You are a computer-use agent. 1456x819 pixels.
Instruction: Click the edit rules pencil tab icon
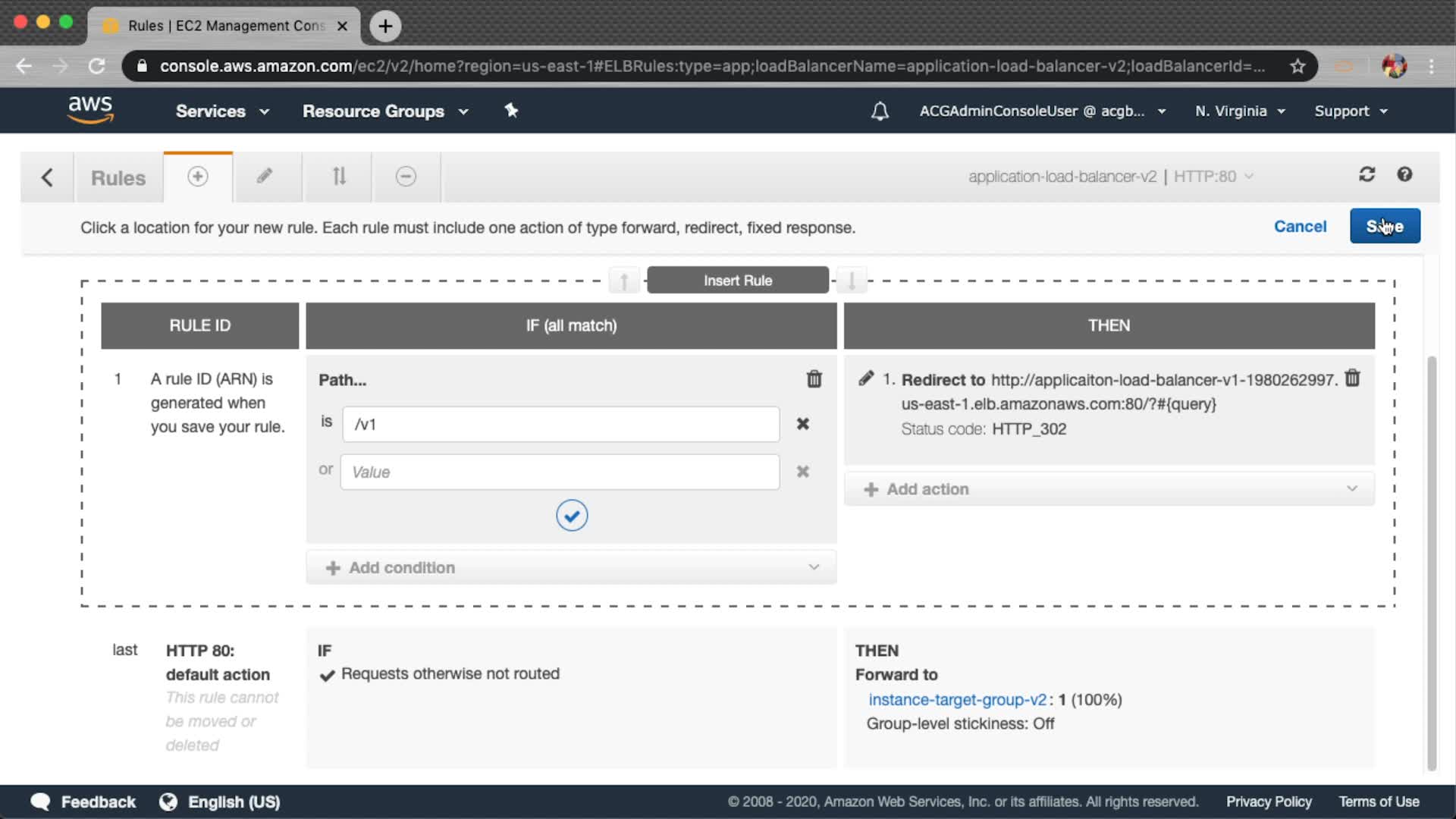(264, 177)
